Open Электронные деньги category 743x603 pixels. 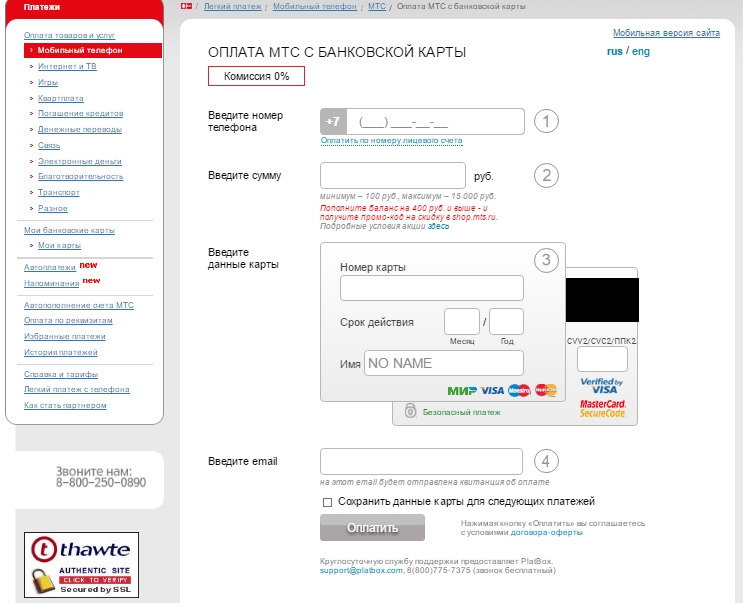pyautogui.click(x=80, y=161)
